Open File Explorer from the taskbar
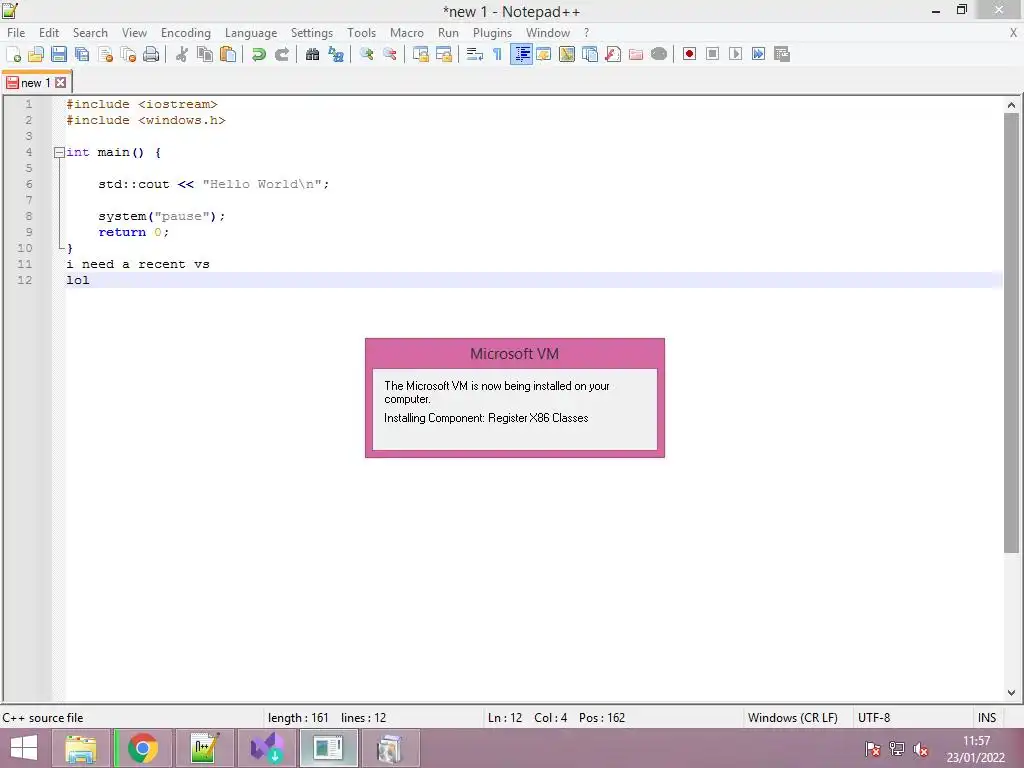Screen dimensions: 1024x768 (x=81, y=748)
